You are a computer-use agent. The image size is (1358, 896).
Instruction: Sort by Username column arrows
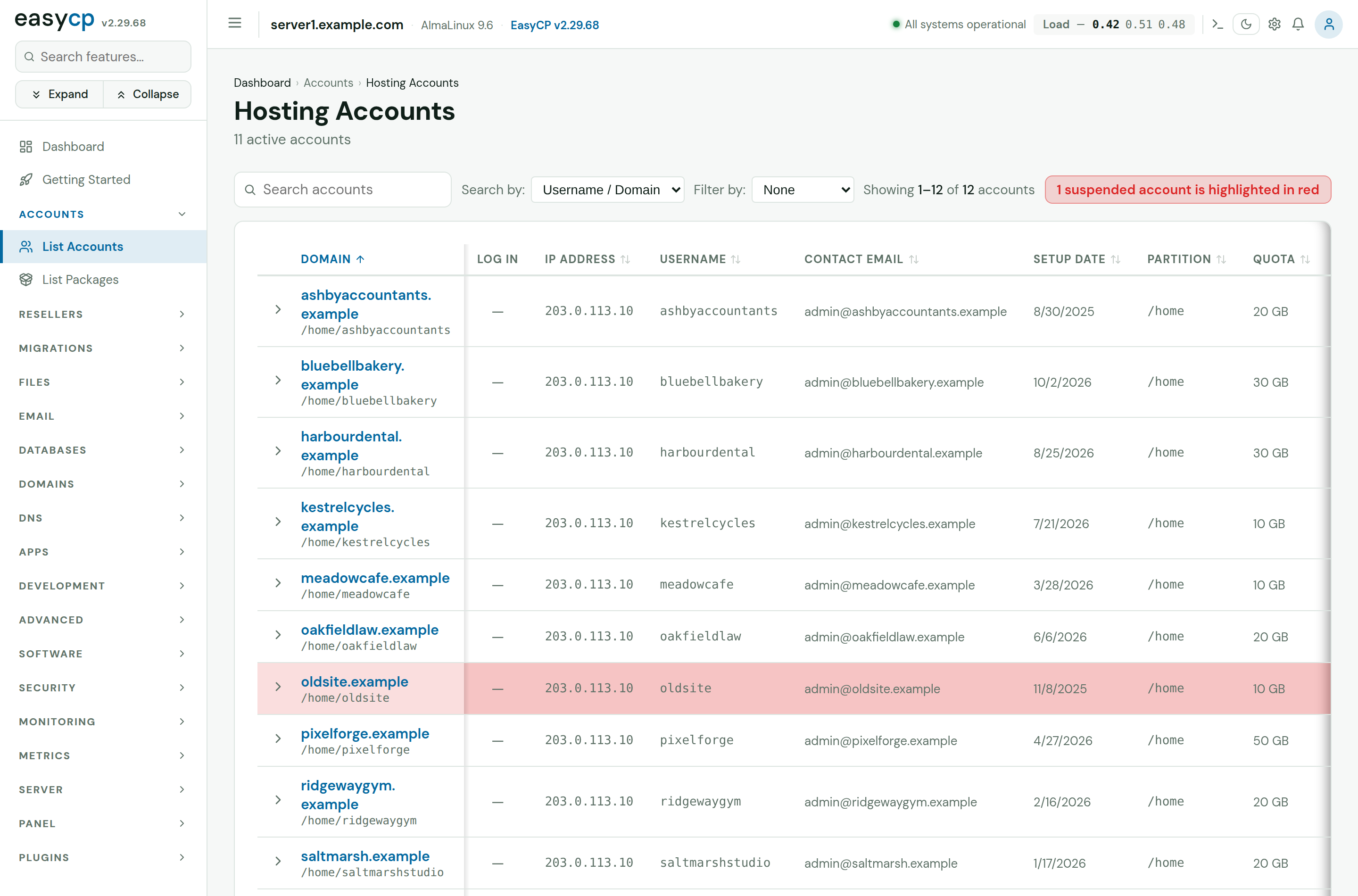(x=736, y=259)
